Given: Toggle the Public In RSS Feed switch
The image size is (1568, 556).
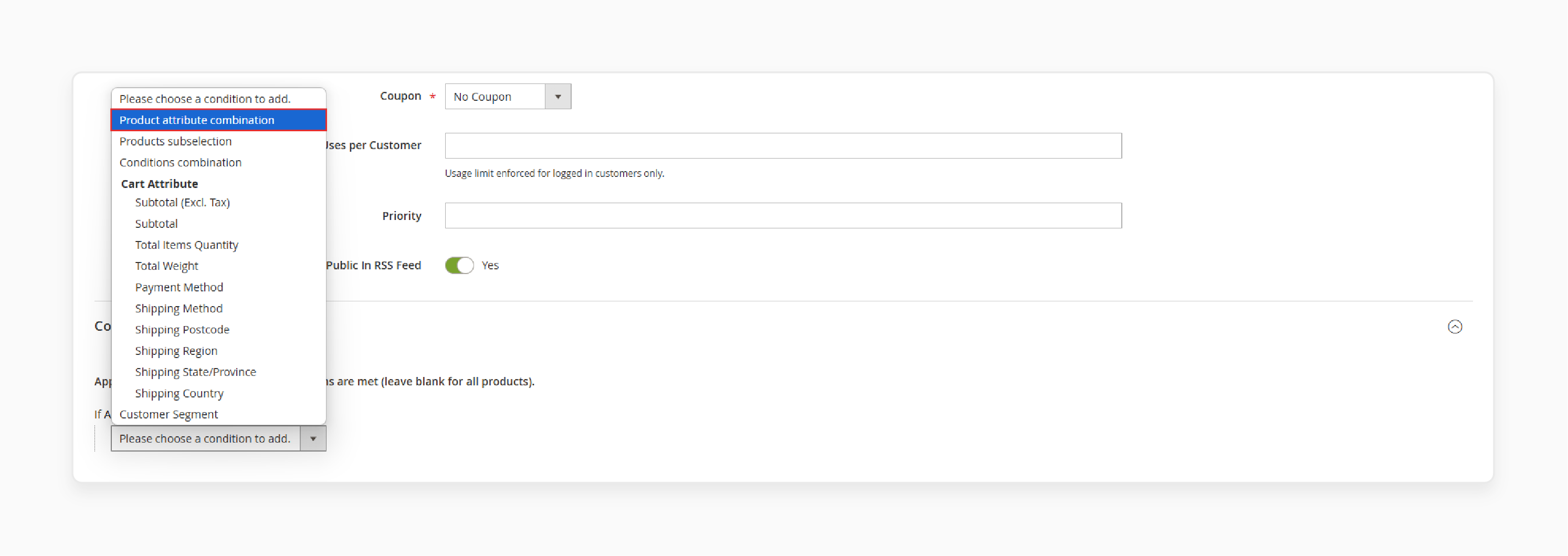Looking at the screenshot, I should click(x=459, y=266).
